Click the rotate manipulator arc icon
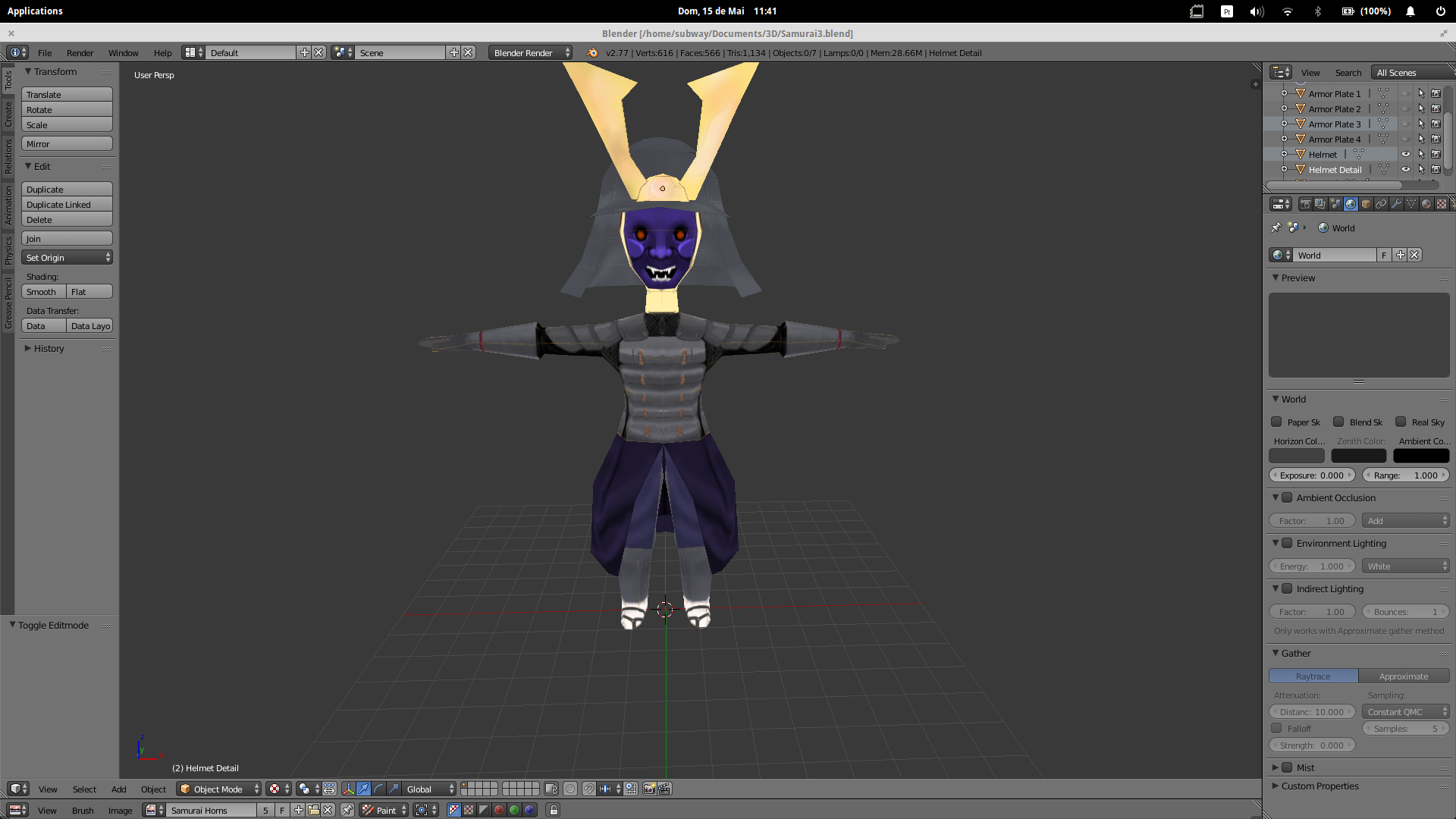Viewport: 1456px width, 819px height. click(378, 789)
